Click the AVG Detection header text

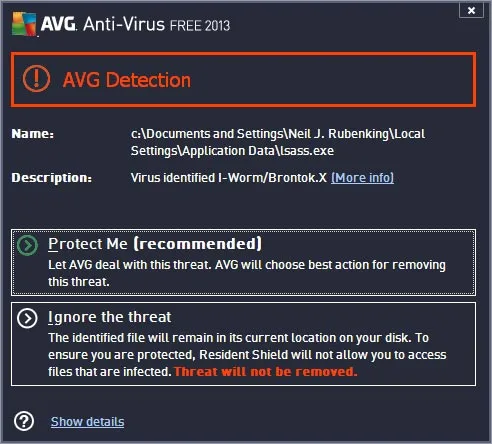(x=127, y=80)
